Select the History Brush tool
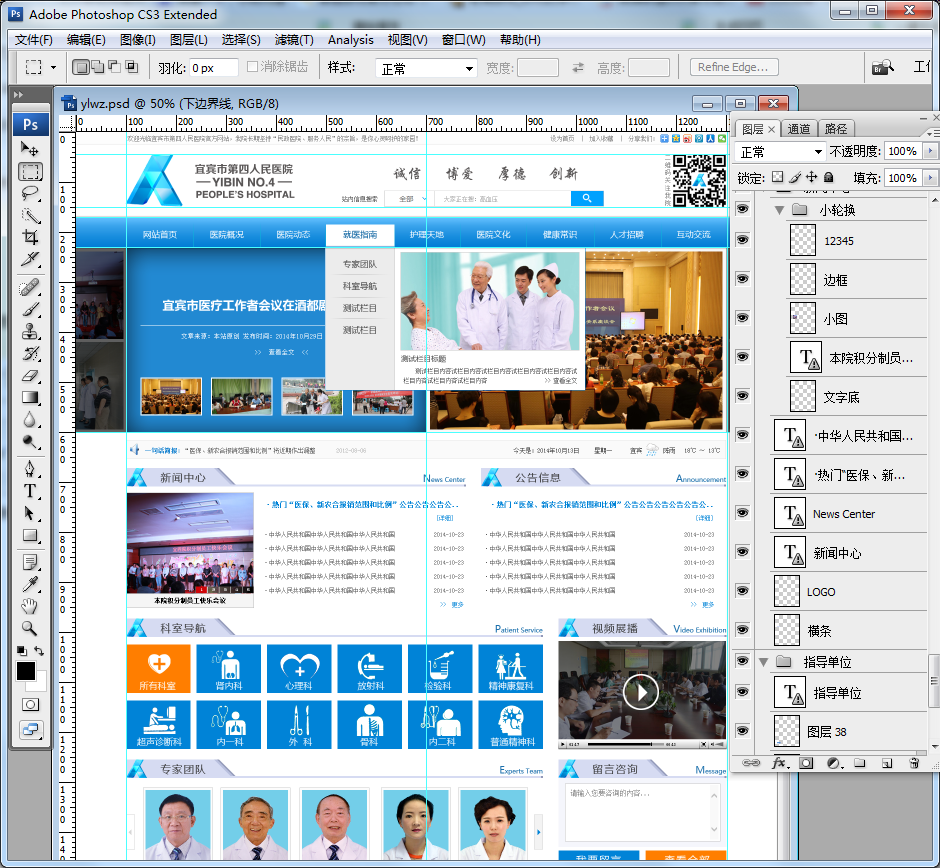Viewport: 940px width, 868px height. coord(30,354)
